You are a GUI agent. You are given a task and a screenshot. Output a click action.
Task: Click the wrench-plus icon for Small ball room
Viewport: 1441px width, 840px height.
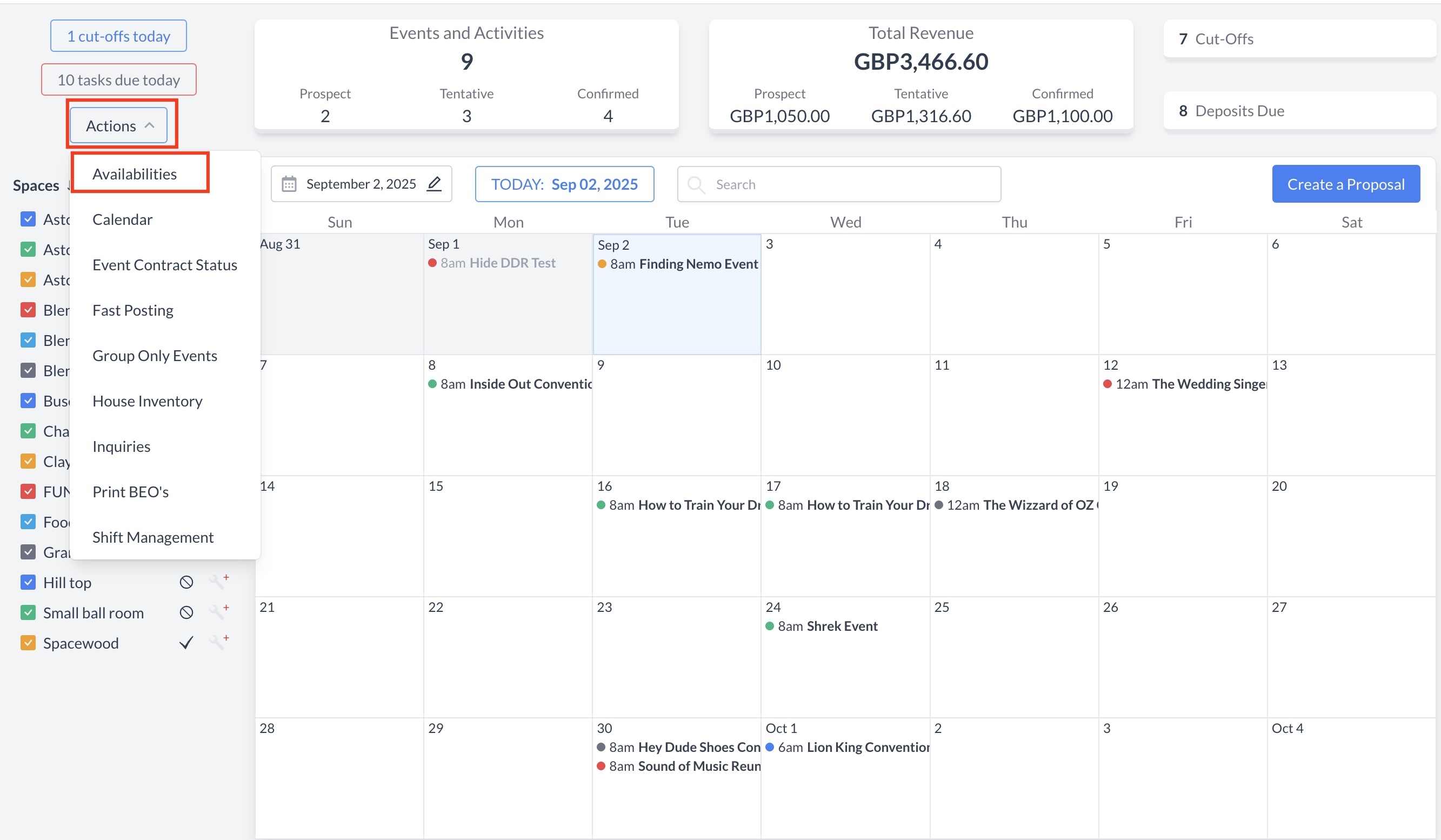pos(218,612)
